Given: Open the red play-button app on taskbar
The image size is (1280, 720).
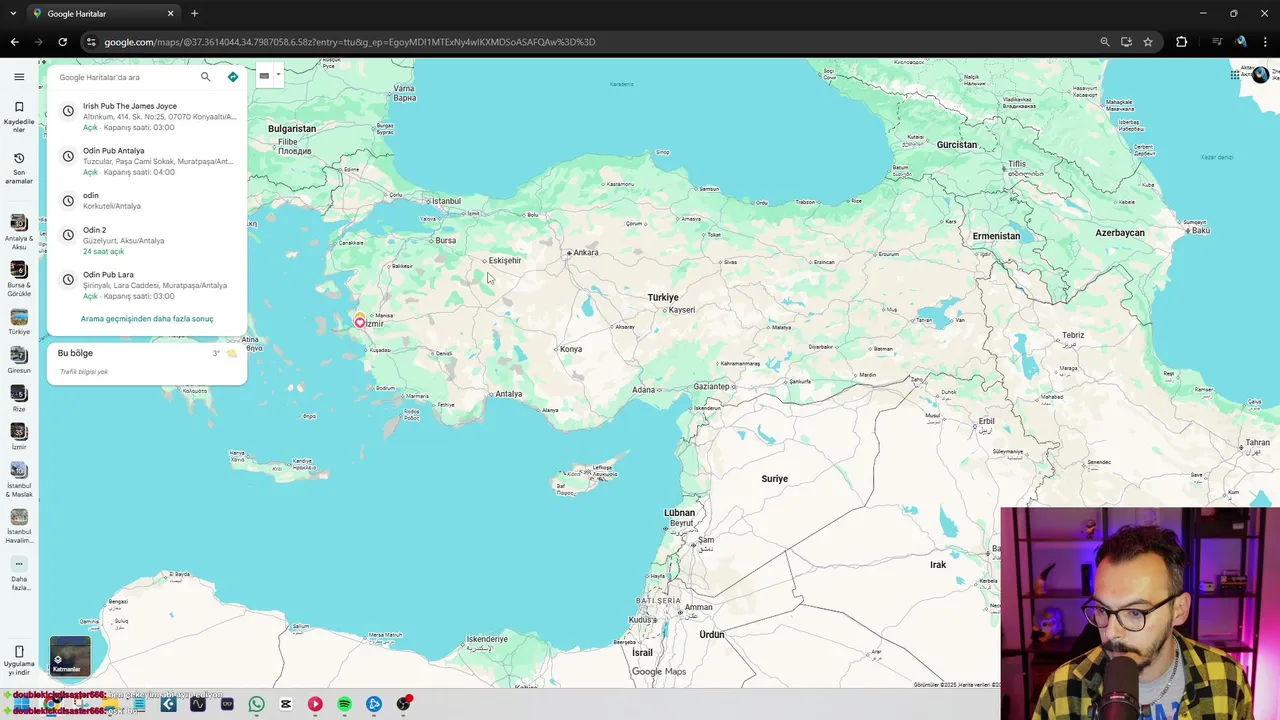Looking at the screenshot, I should coord(315,704).
